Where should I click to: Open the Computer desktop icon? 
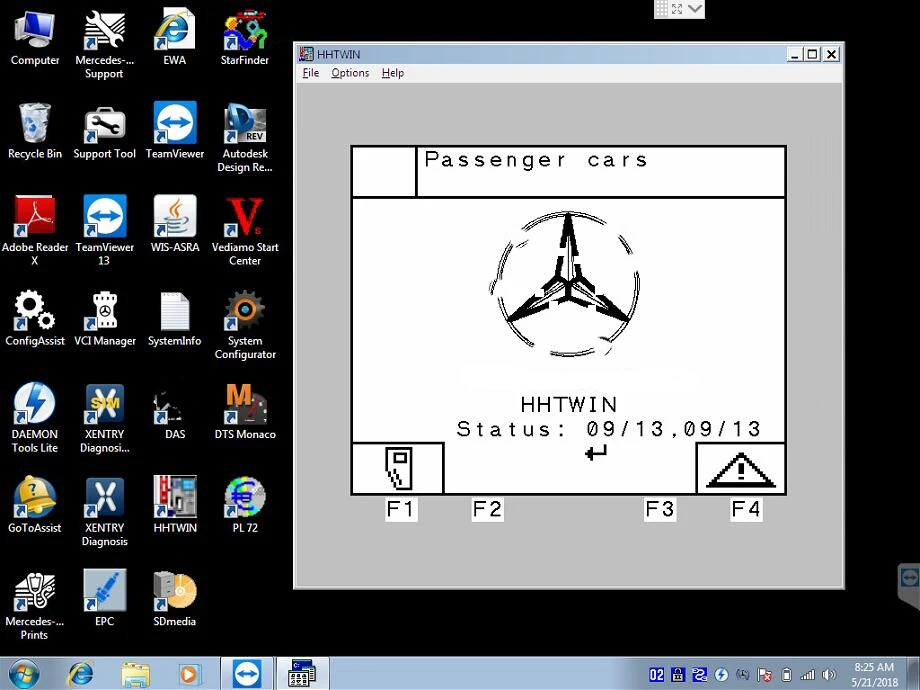[35, 38]
